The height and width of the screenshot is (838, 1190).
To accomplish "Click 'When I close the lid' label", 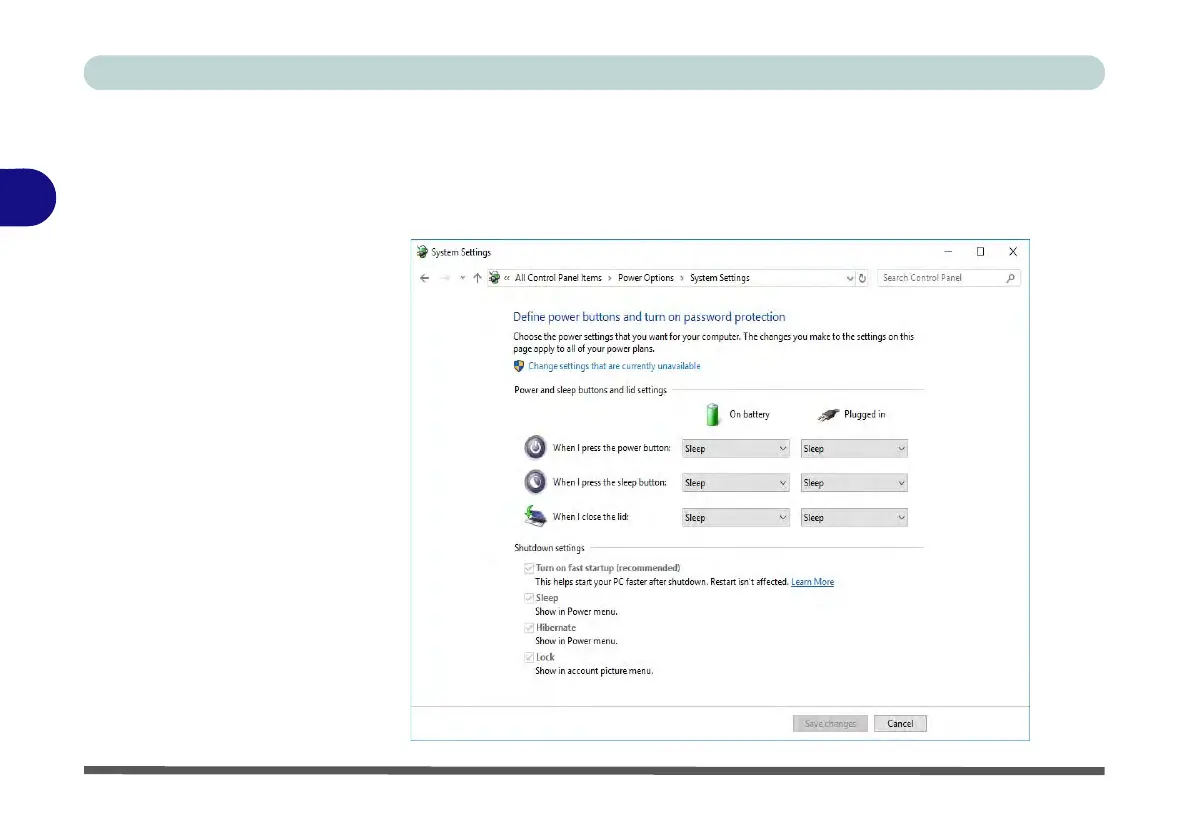I will [x=590, y=517].
